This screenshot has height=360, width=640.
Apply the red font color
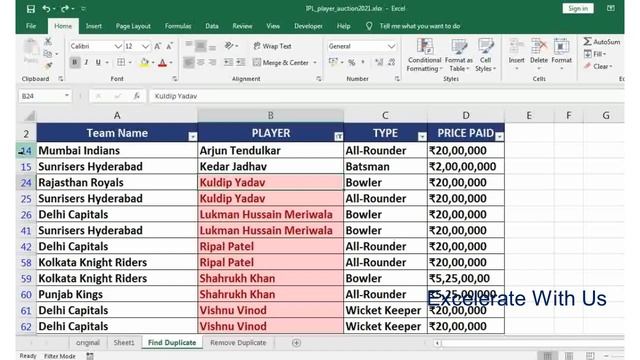point(162,62)
